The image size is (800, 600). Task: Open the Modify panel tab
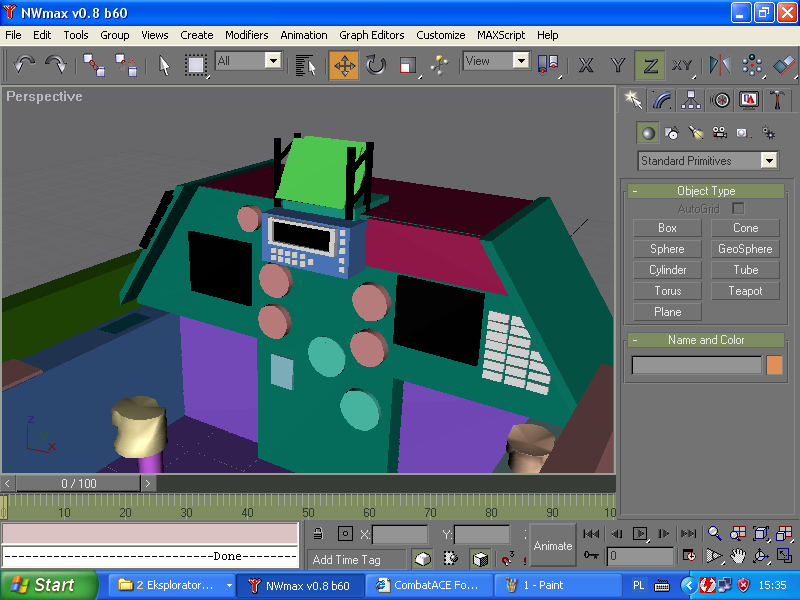(661, 100)
